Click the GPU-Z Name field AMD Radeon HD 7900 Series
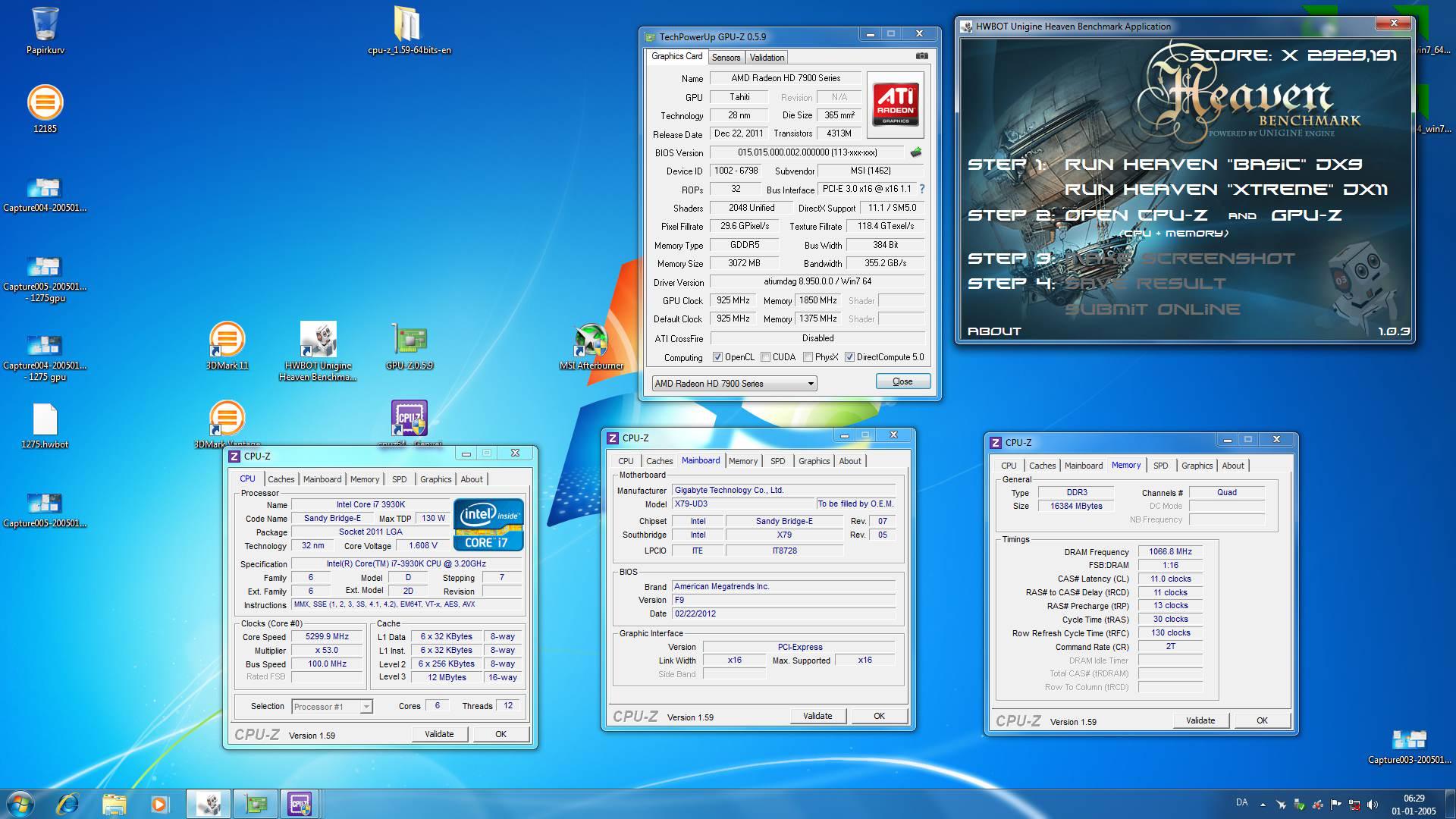This screenshot has width=1456, height=819. (785, 78)
